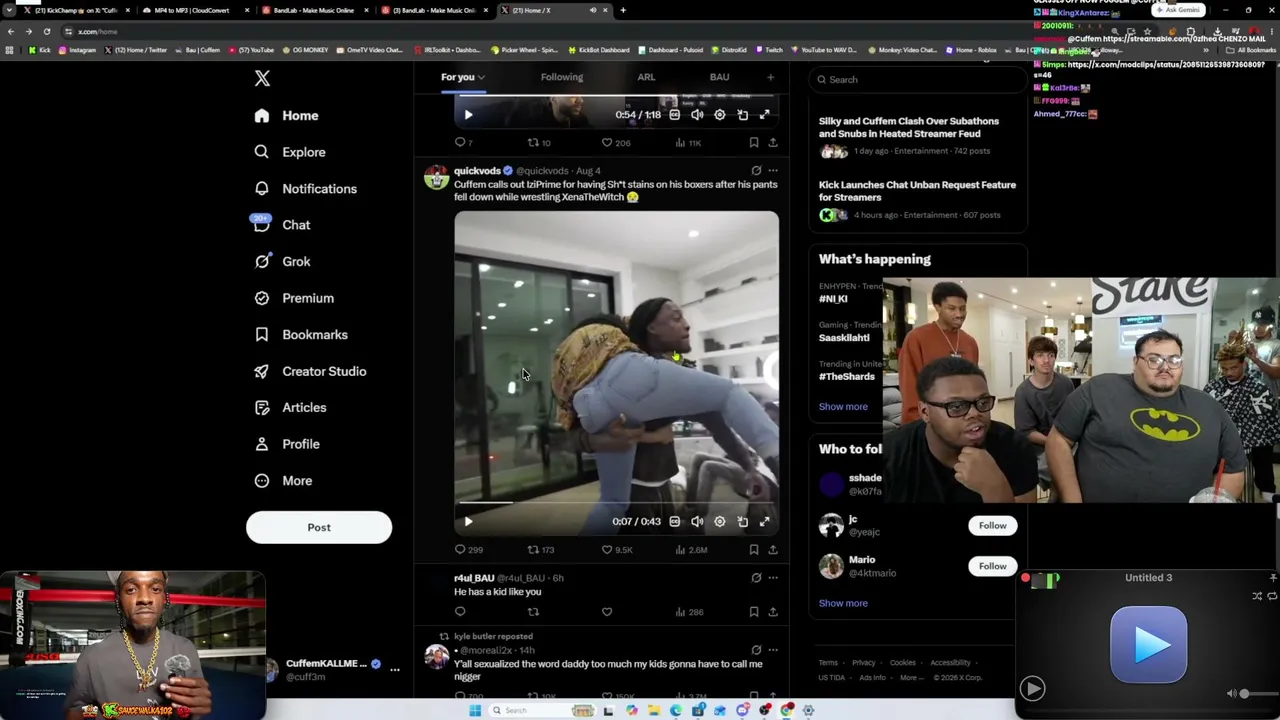Viewport: 1280px width, 720px height.
Task: Open Explore from the sidebar
Action: 289,152
